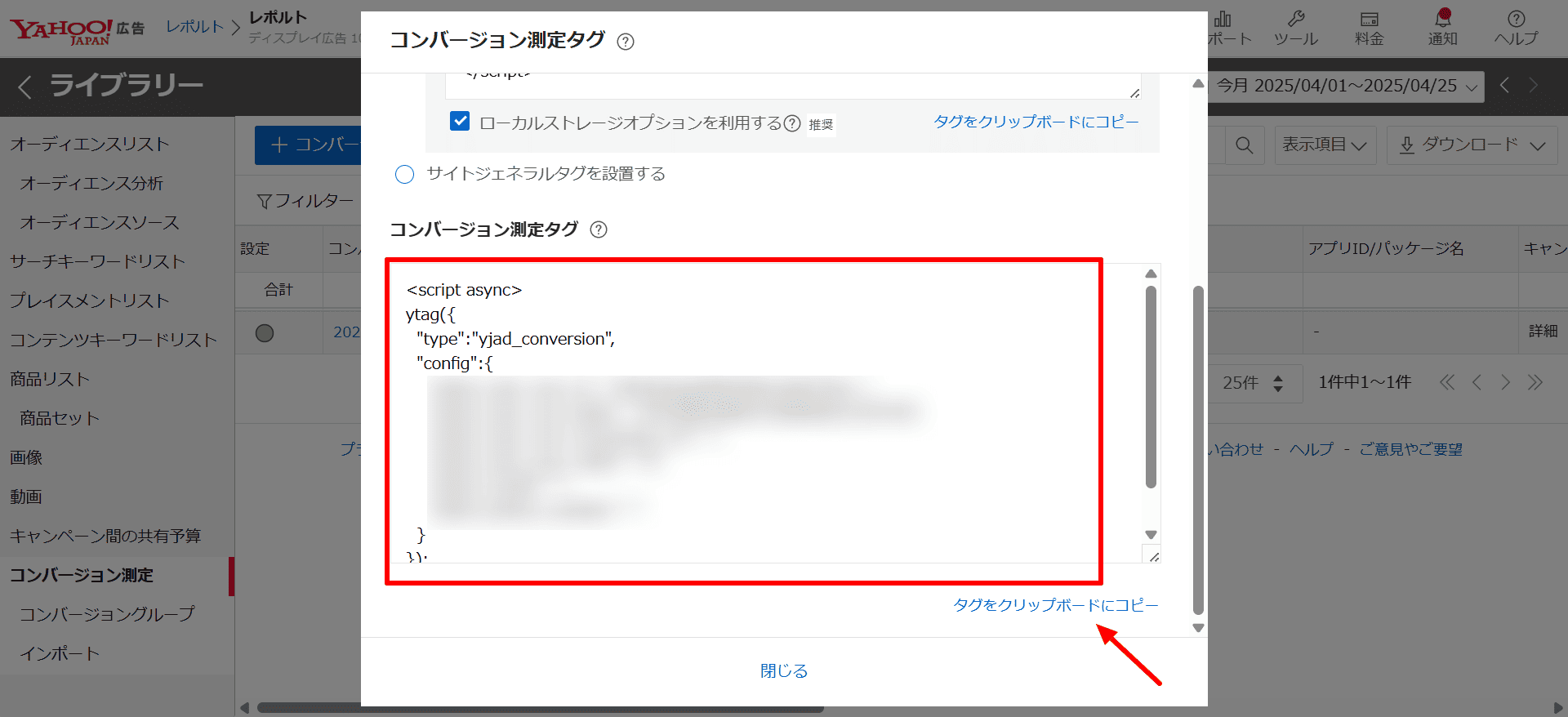Open the 料金 billing icon

tap(1370, 28)
